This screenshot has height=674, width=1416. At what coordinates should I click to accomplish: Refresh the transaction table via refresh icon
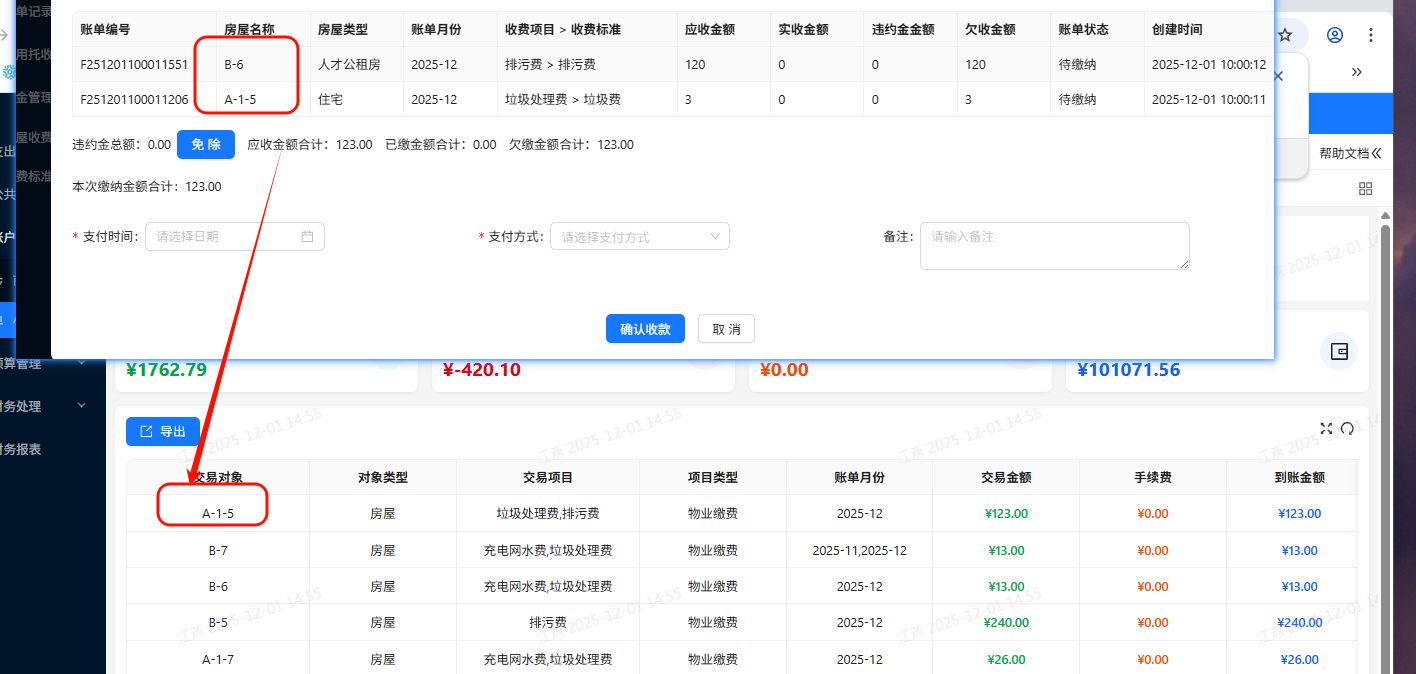point(1347,428)
